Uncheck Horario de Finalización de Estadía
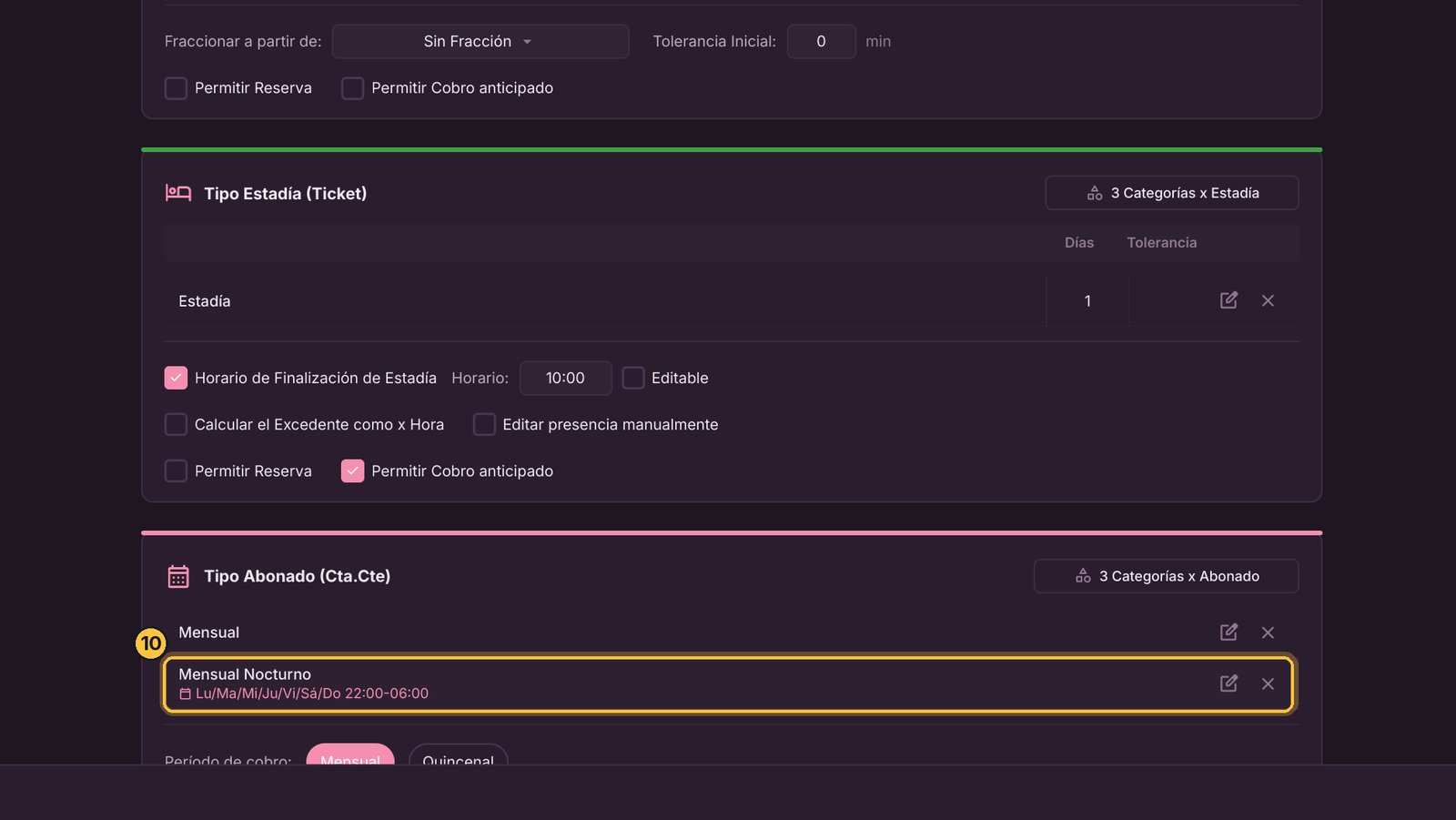This screenshot has height=820, width=1456. pyautogui.click(x=176, y=378)
